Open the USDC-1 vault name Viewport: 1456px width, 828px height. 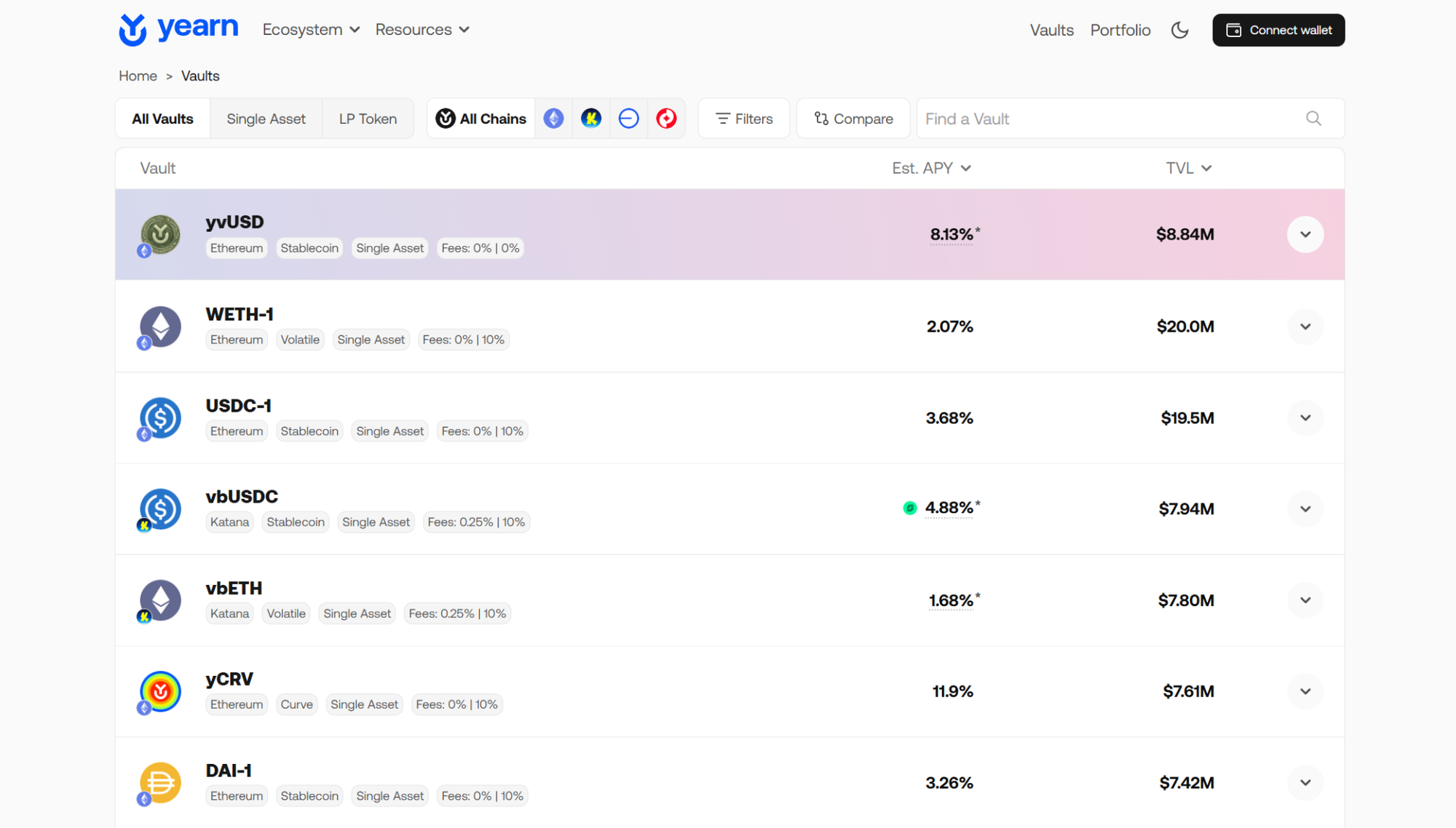coord(238,405)
